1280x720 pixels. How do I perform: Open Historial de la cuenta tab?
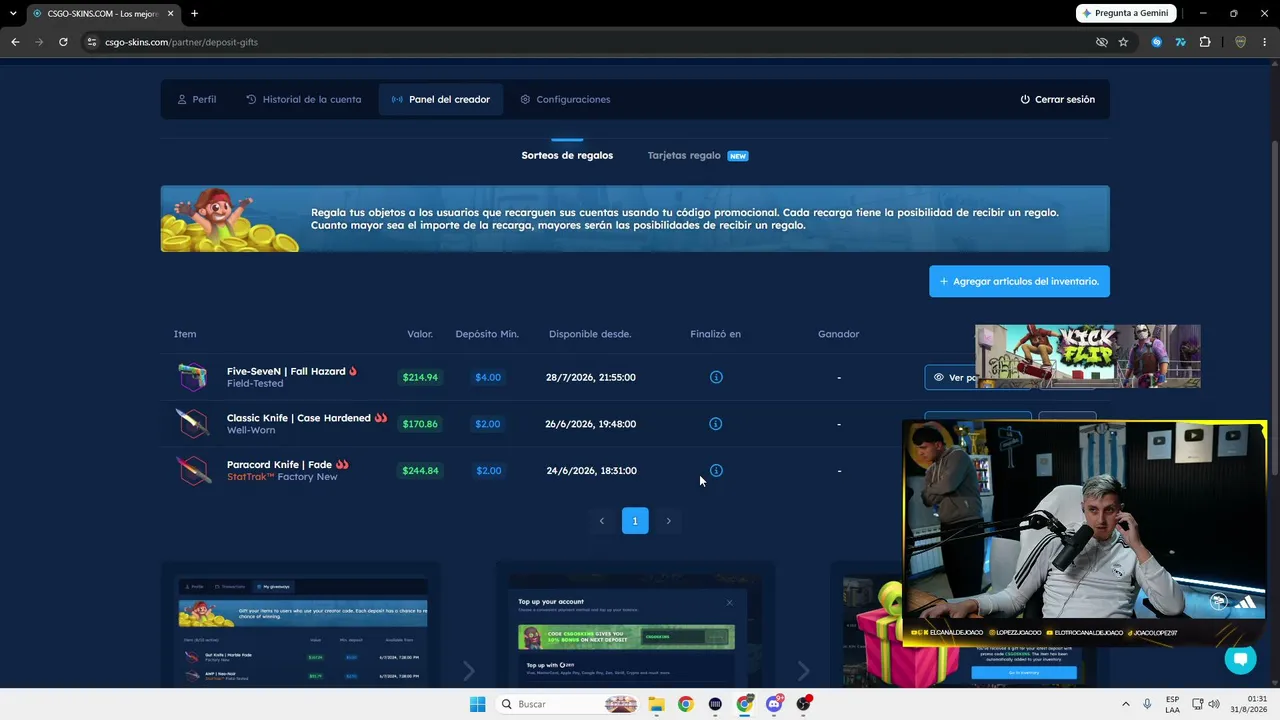coord(304,100)
